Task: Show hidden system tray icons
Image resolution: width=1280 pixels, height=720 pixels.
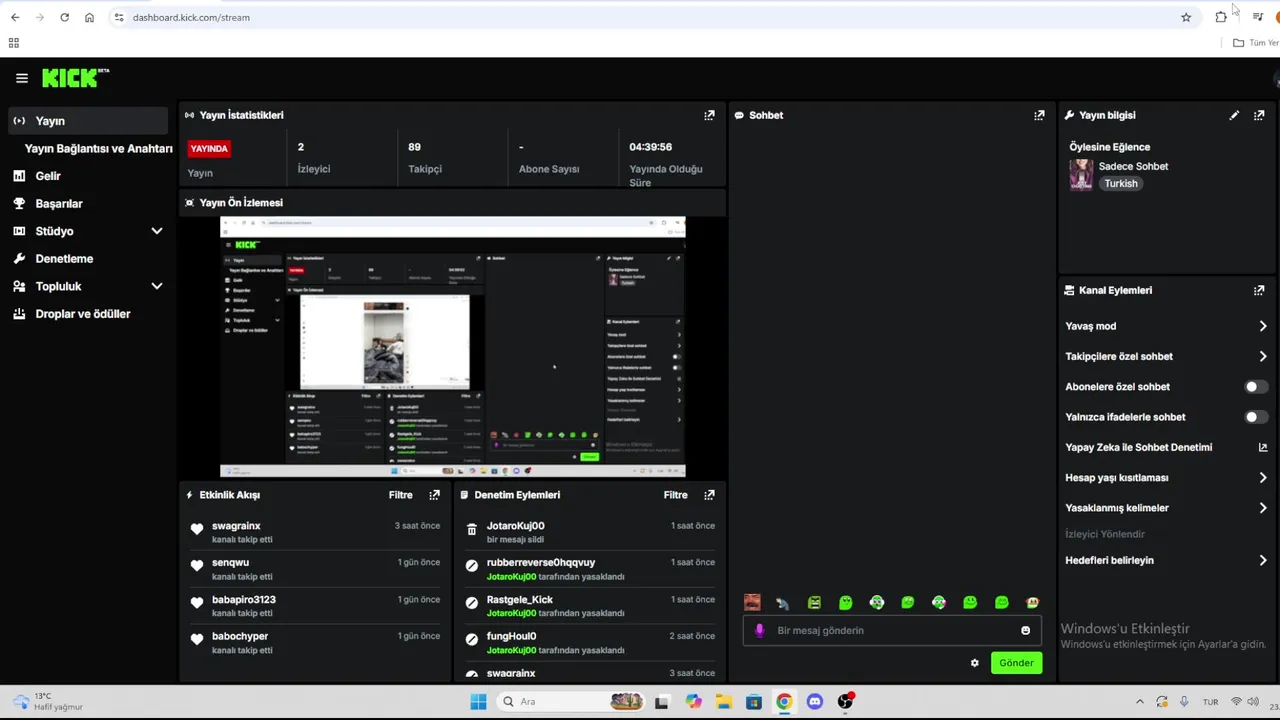Action: (1139, 701)
